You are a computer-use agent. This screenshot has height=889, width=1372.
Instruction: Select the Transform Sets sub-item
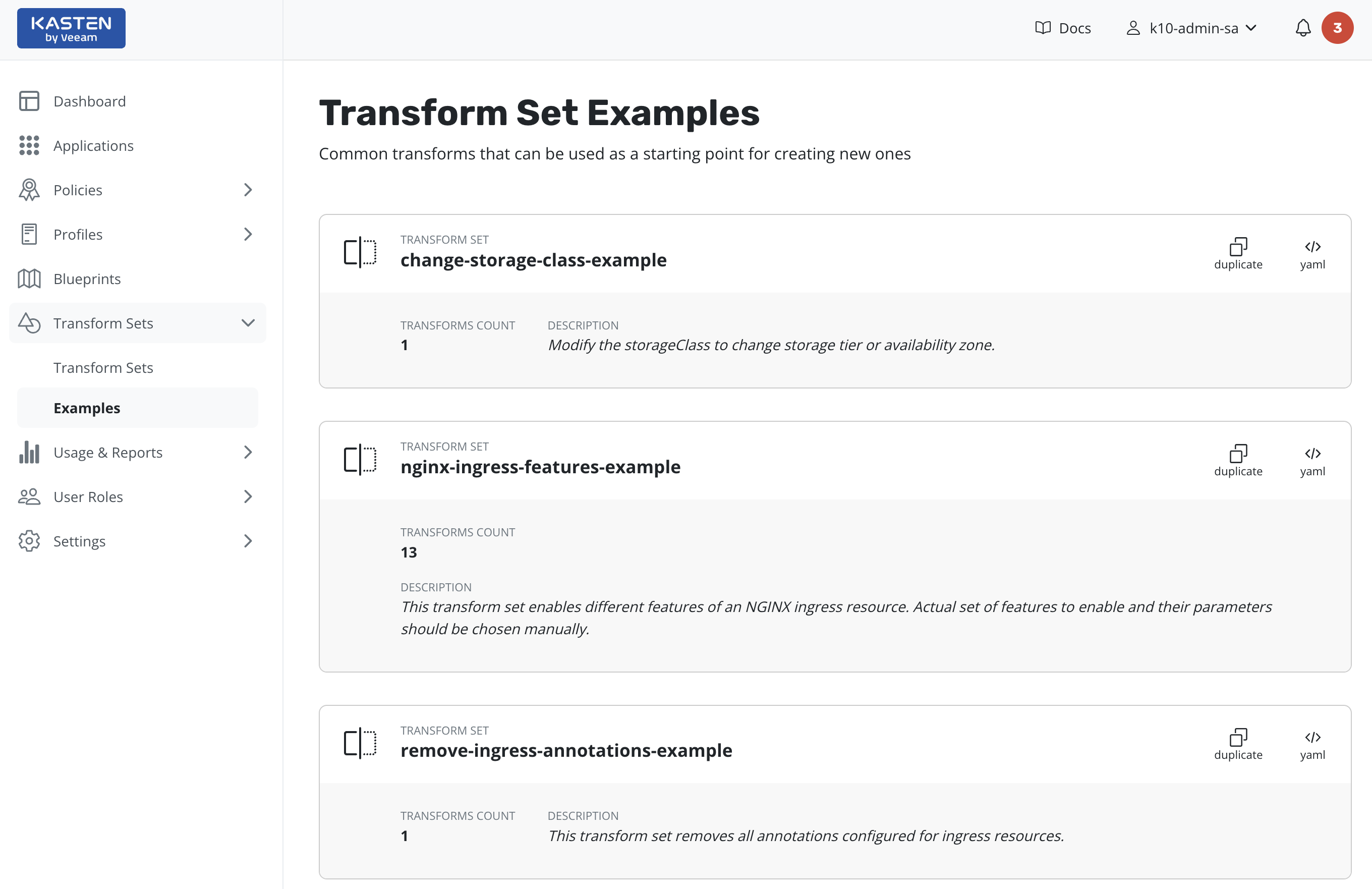(x=103, y=368)
